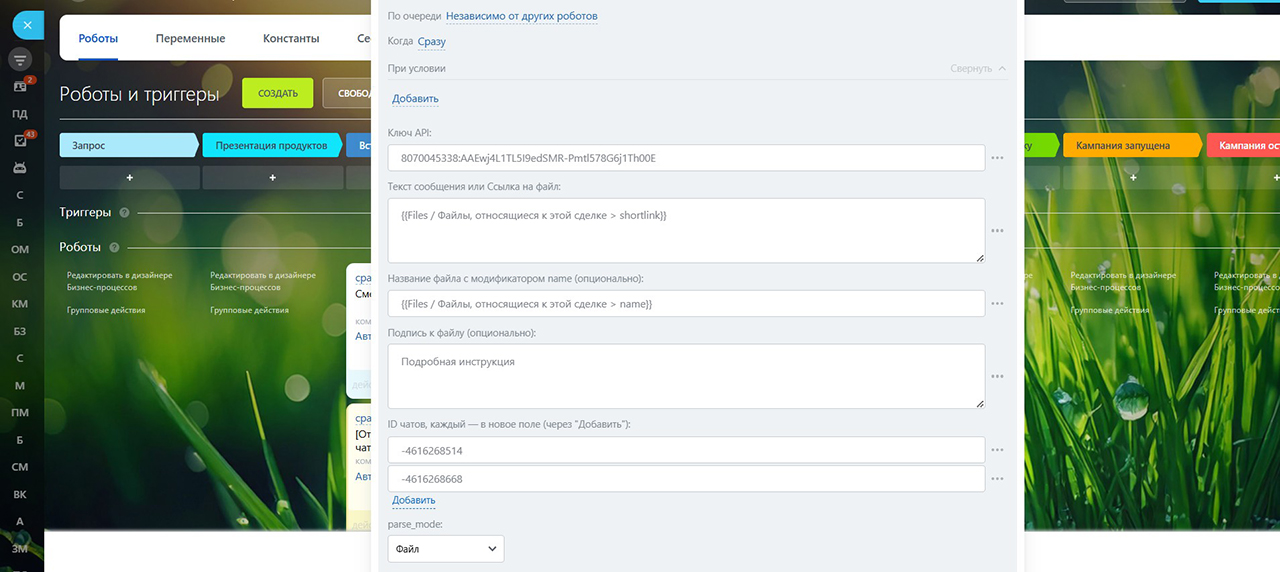Open menu dots next to the message text field

coord(997,231)
